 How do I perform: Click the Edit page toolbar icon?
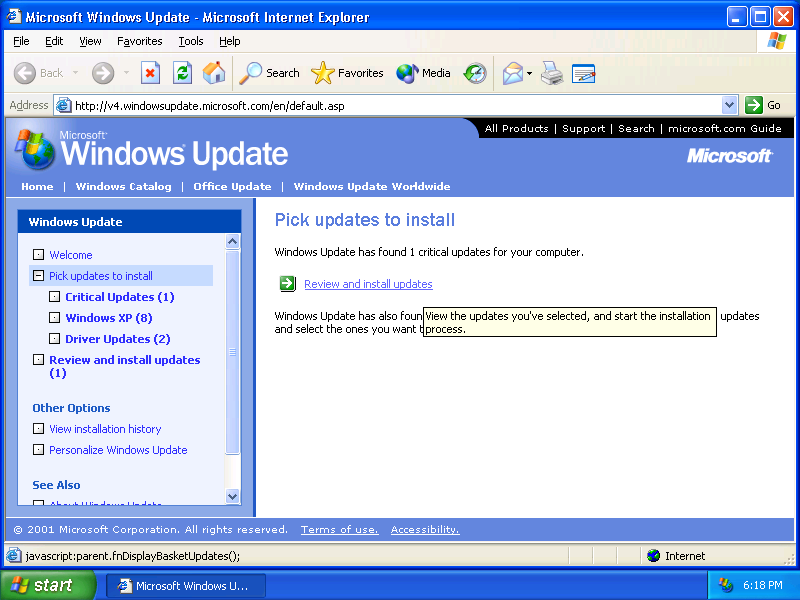(583, 73)
